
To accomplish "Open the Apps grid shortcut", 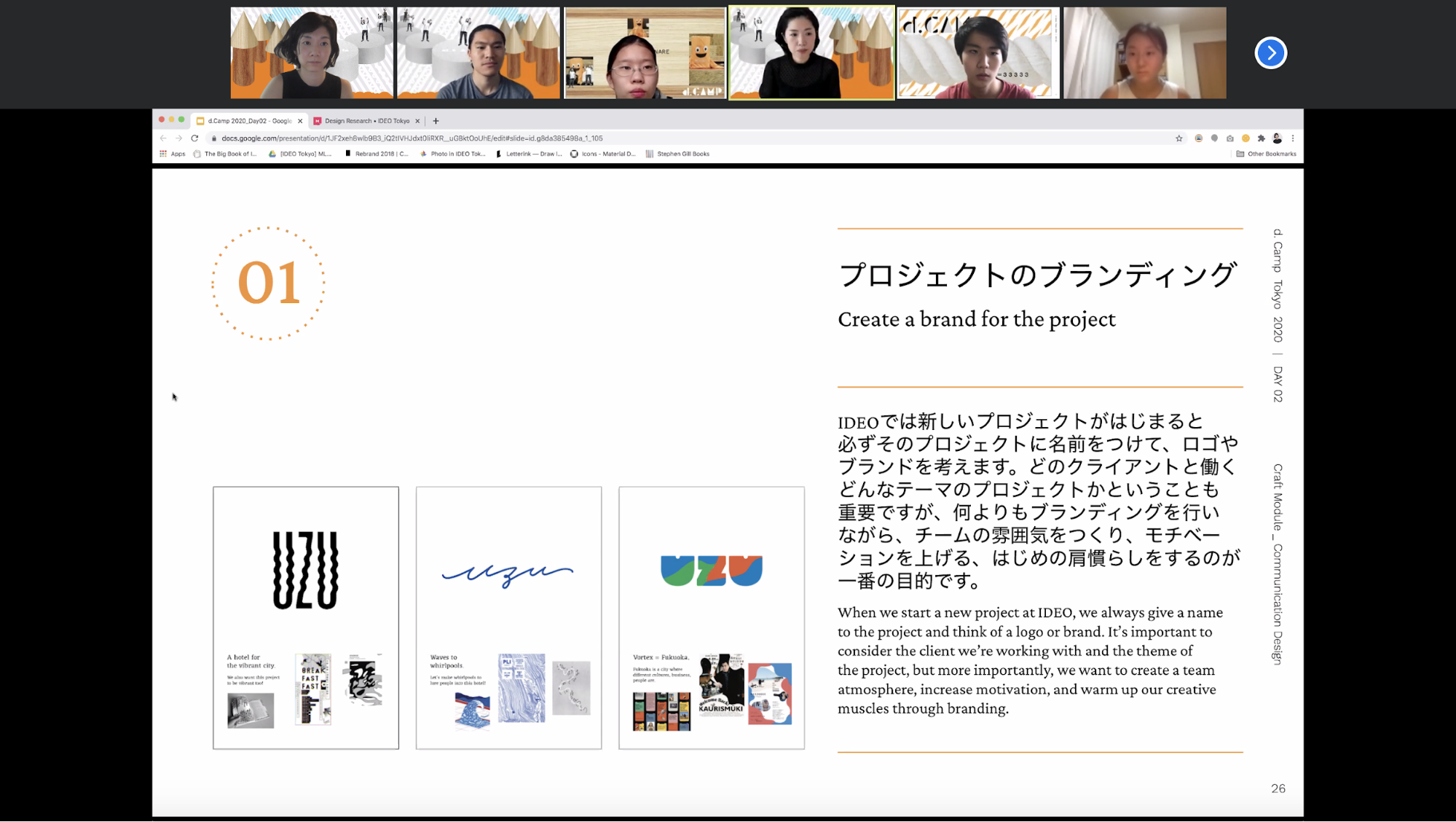I will 173,154.
